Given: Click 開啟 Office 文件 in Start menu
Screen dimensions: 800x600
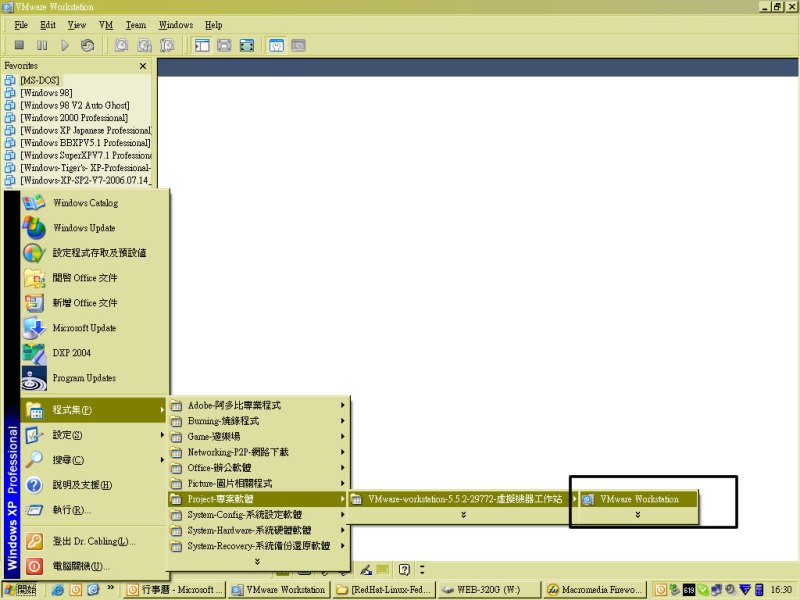Looking at the screenshot, I should [x=94, y=278].
